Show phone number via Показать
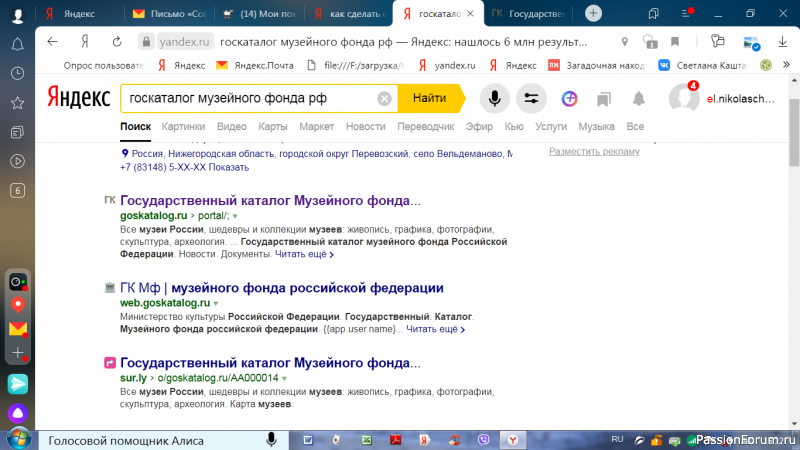This screenshot has width=800, height=450. point(229,167)
